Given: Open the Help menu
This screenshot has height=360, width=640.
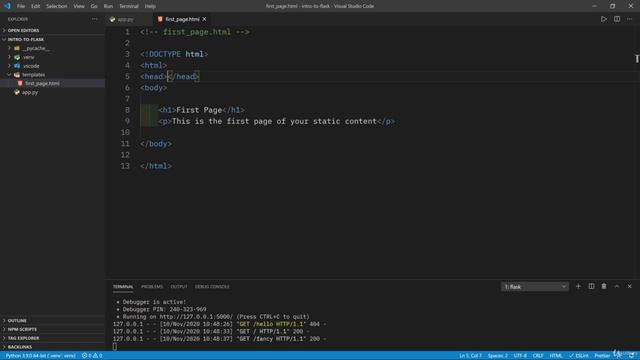Looking at the screenshot, I should [150, 6].
